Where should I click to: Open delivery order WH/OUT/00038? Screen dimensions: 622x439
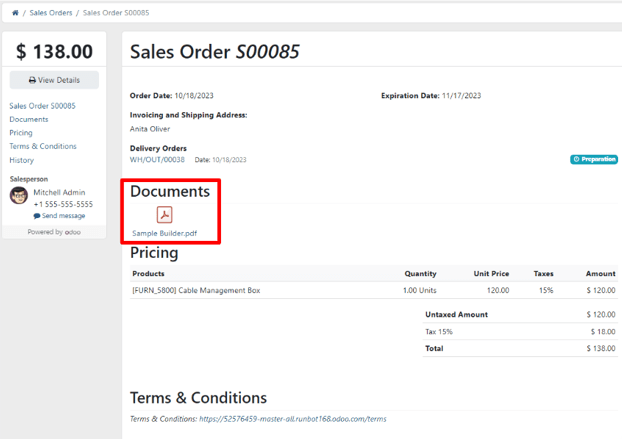pyautogui.click(x=157, y=160)
